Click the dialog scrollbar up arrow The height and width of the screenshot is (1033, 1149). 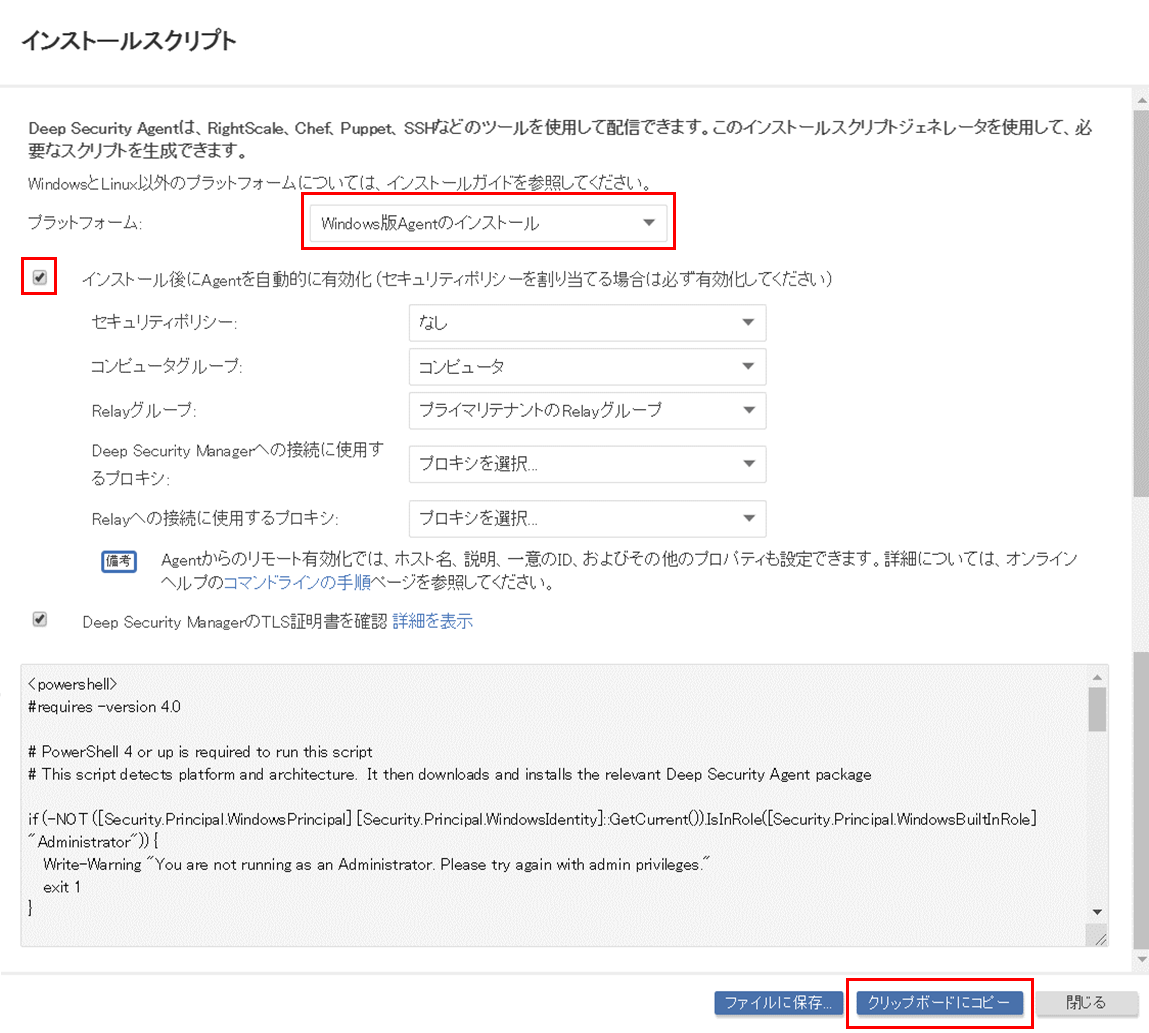1140,99
